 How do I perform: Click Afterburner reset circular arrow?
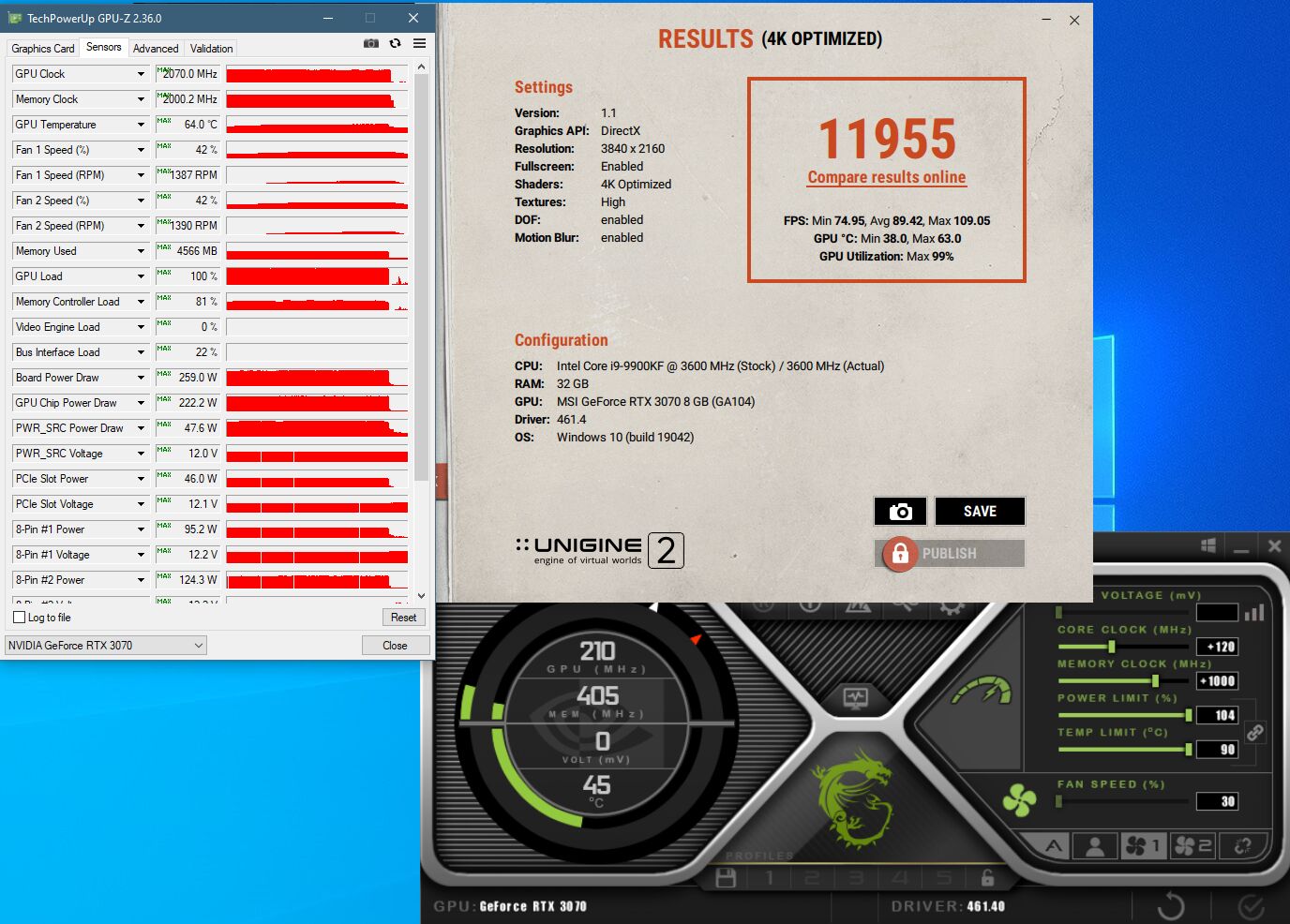point(1170,906)
